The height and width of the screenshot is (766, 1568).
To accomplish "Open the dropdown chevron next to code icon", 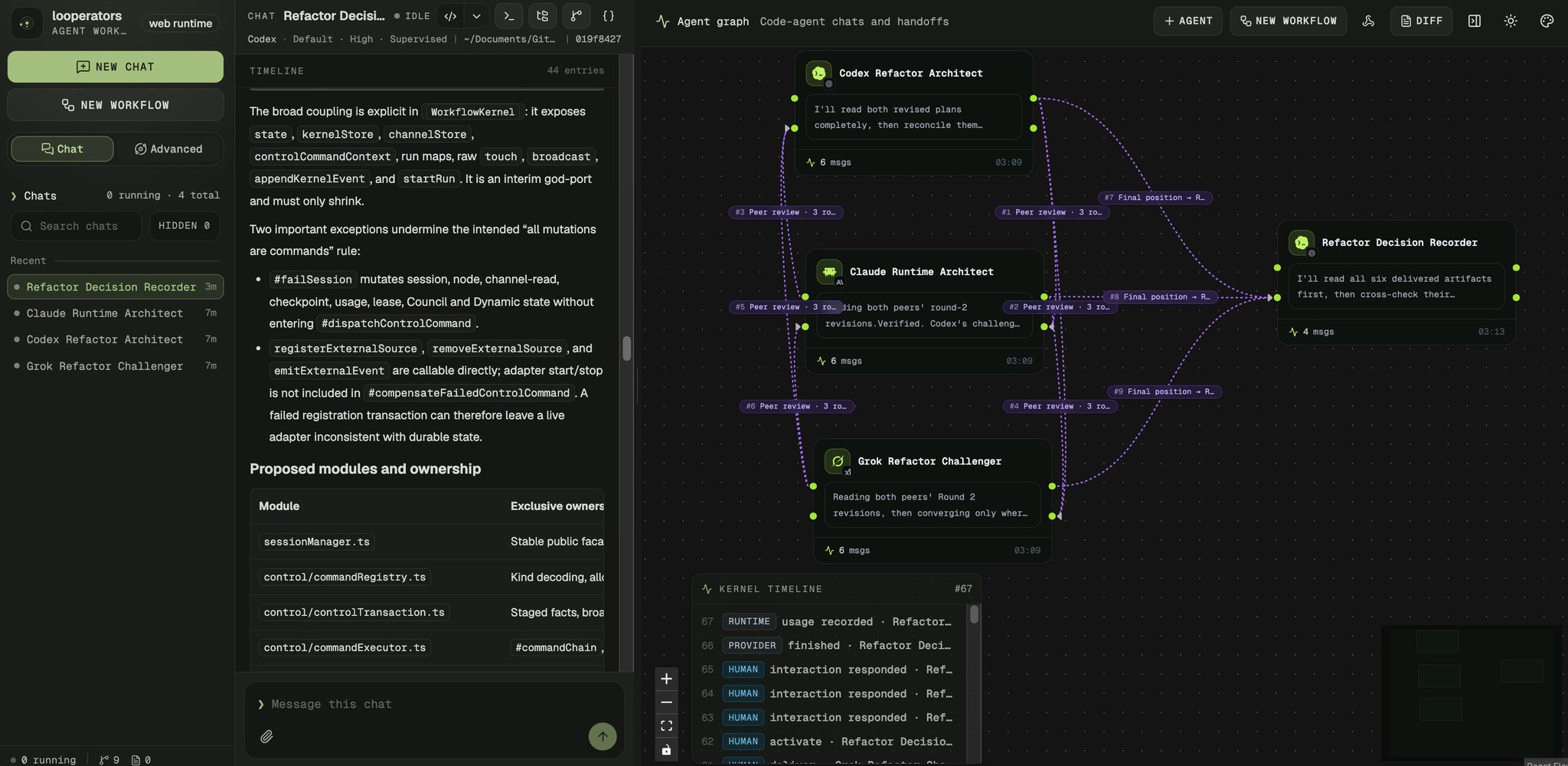I will (x=476, y=16).
